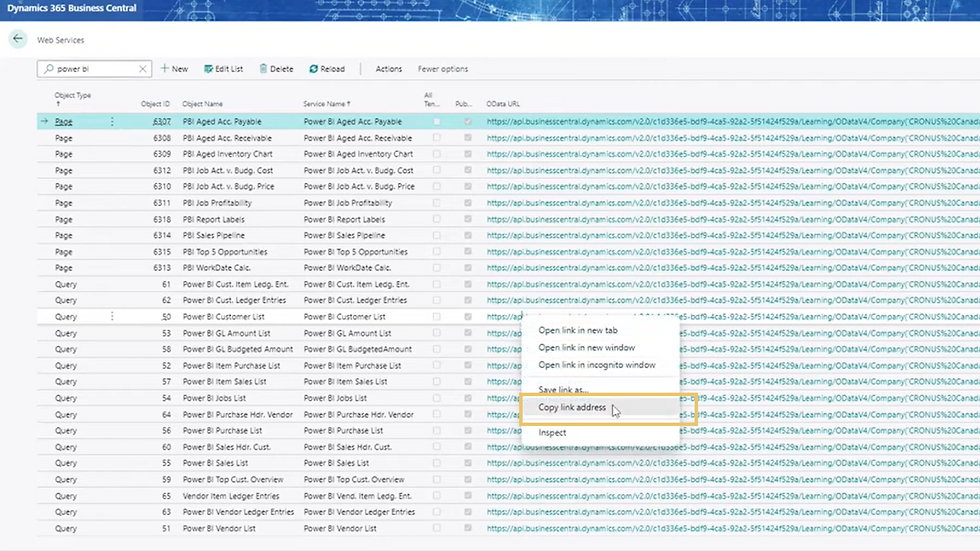Toggle Published for Power BI Customer List
This screenshot has height=551, width=980.
tap(468, 317)
